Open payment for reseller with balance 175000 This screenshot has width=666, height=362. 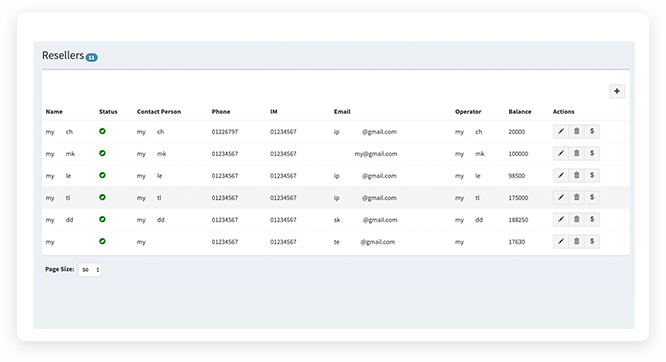[x=592, y=198]
